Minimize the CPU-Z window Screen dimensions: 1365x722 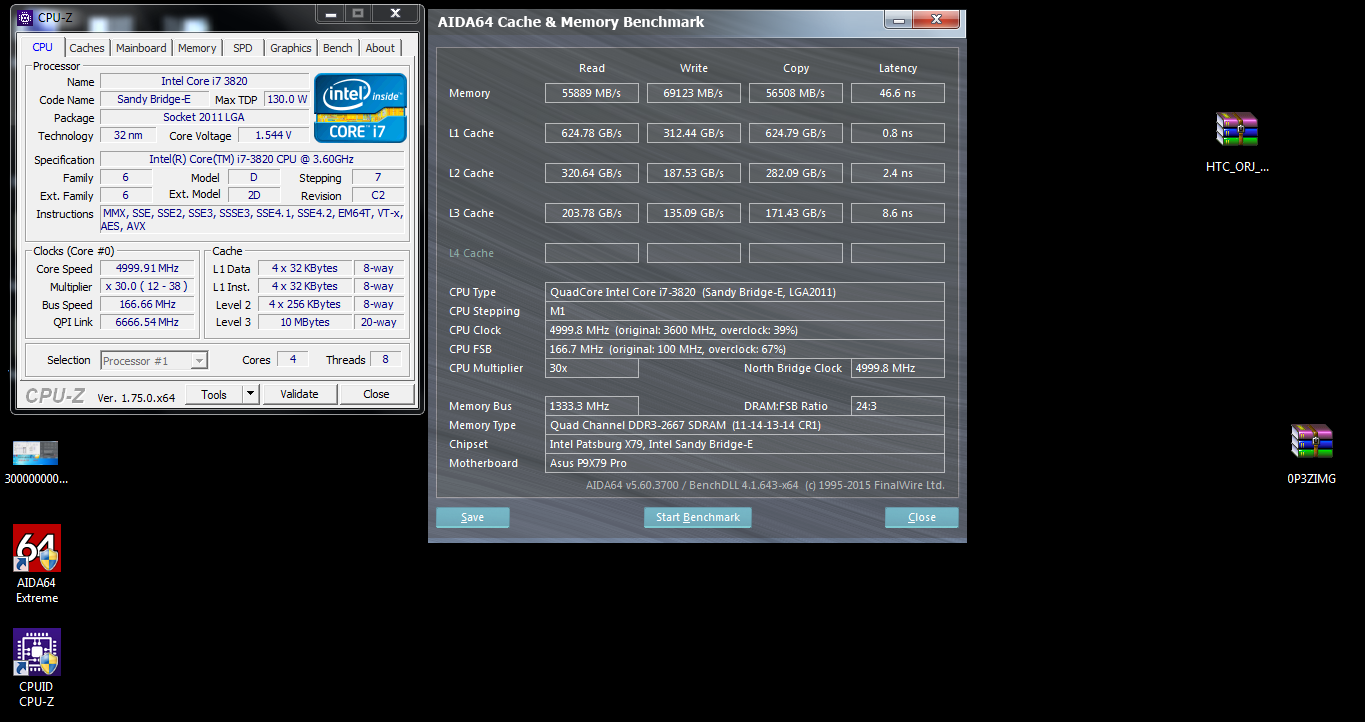[331, 13]
